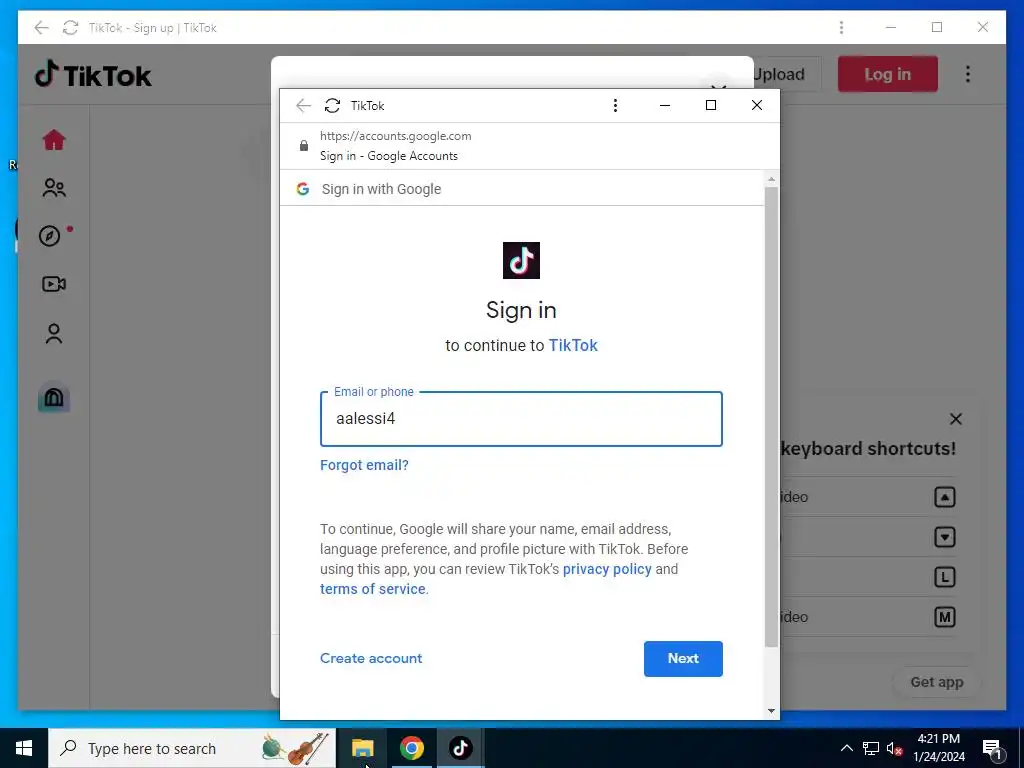Reload the main TikTok window
This screenshot has width=1024, height=768.
(71, 27)
